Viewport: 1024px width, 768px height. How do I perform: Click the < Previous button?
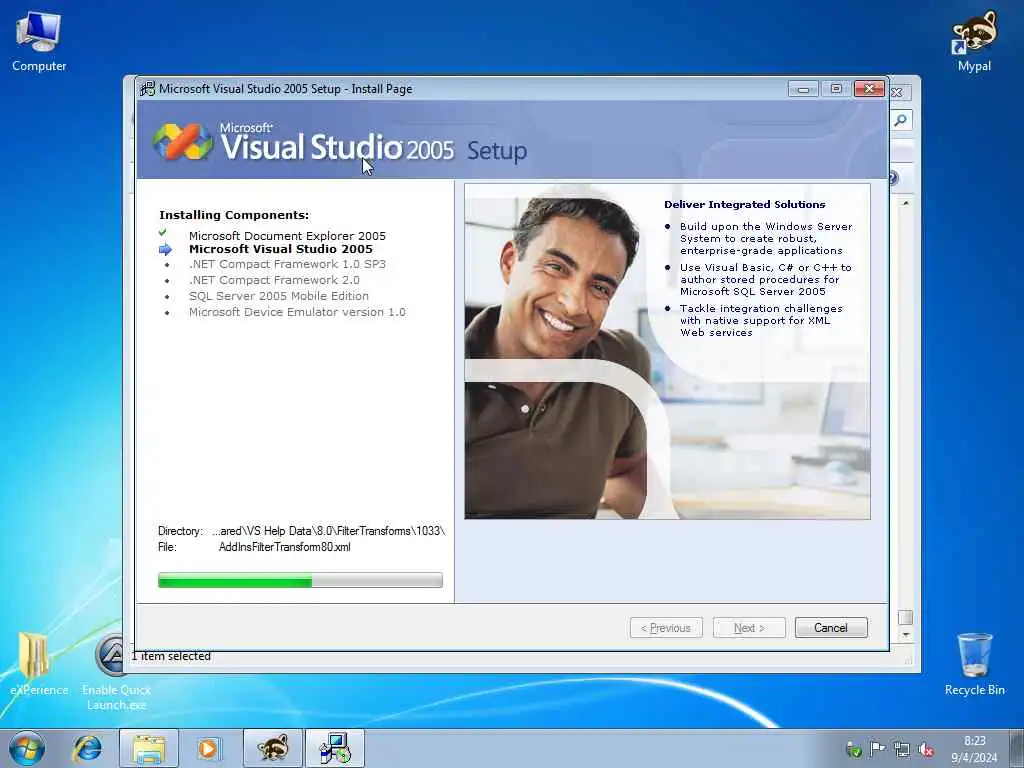(x=666, y=628)
